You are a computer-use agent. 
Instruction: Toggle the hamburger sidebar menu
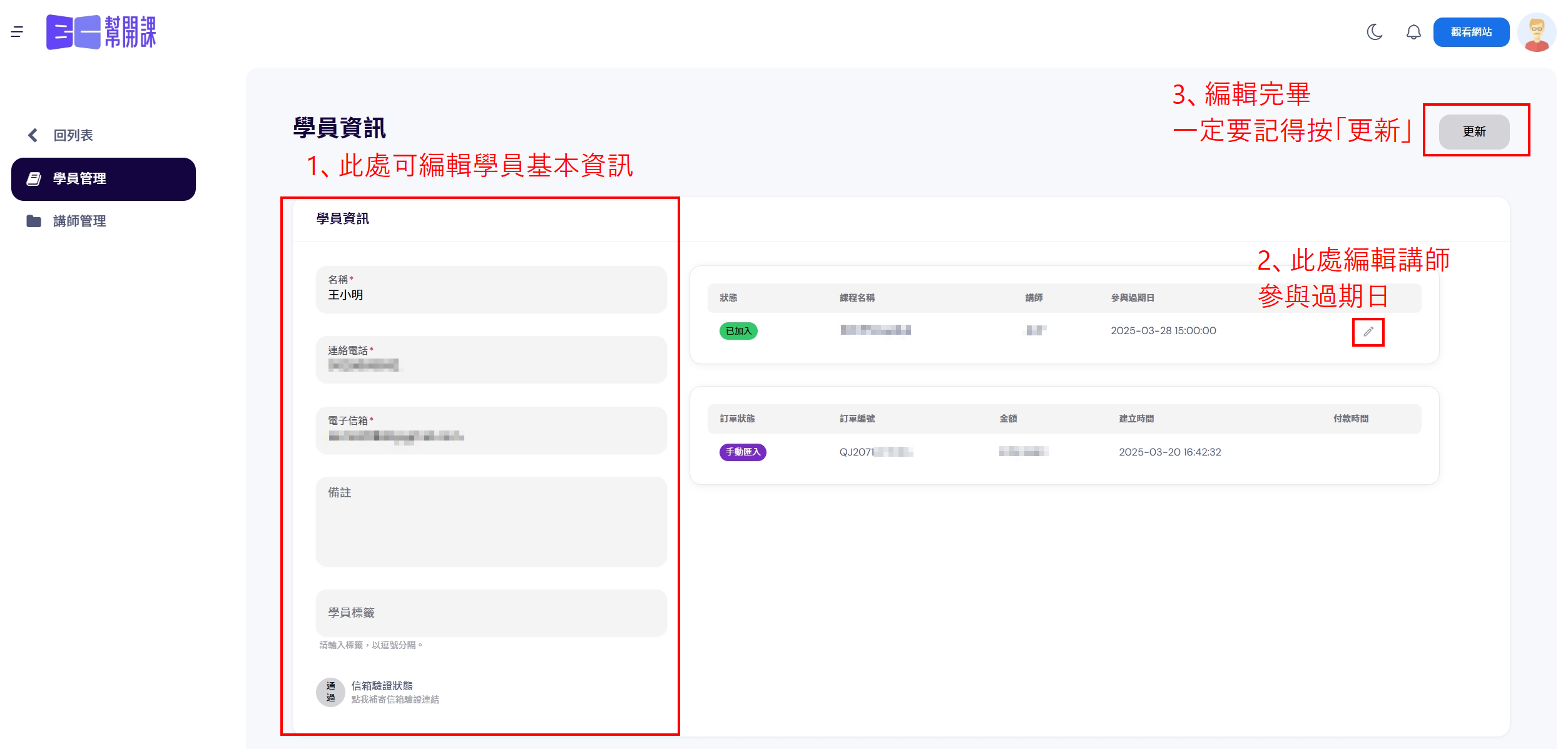(x=17, y=31)
